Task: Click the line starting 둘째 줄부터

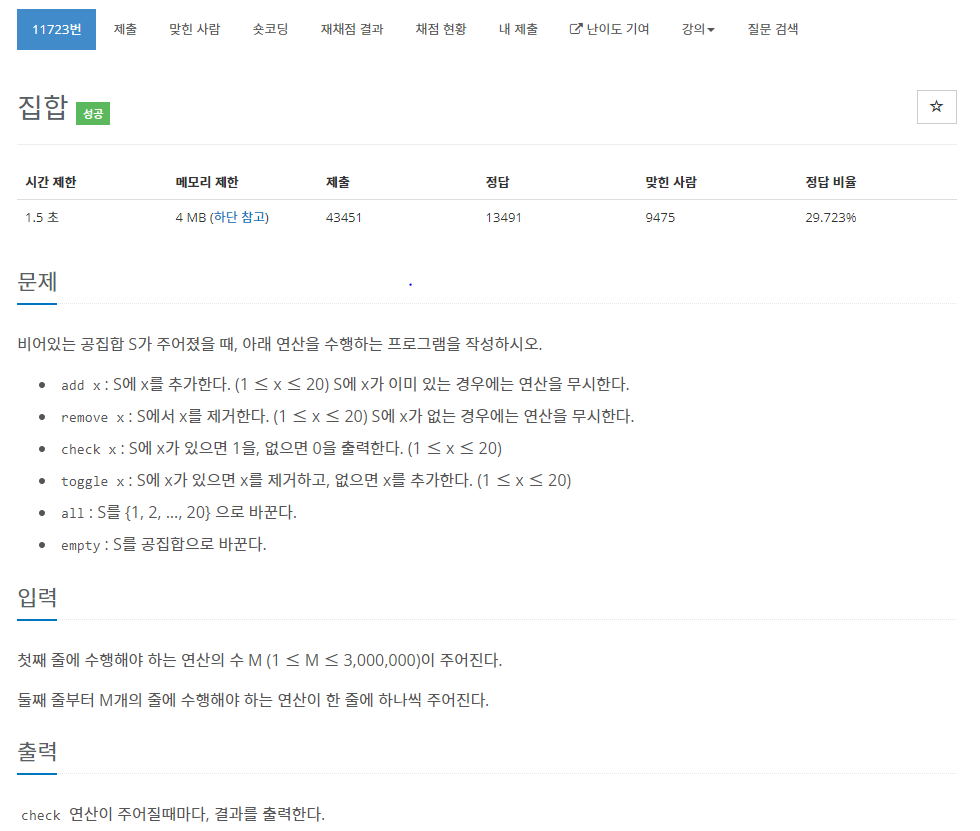Action: coord(252,700)
